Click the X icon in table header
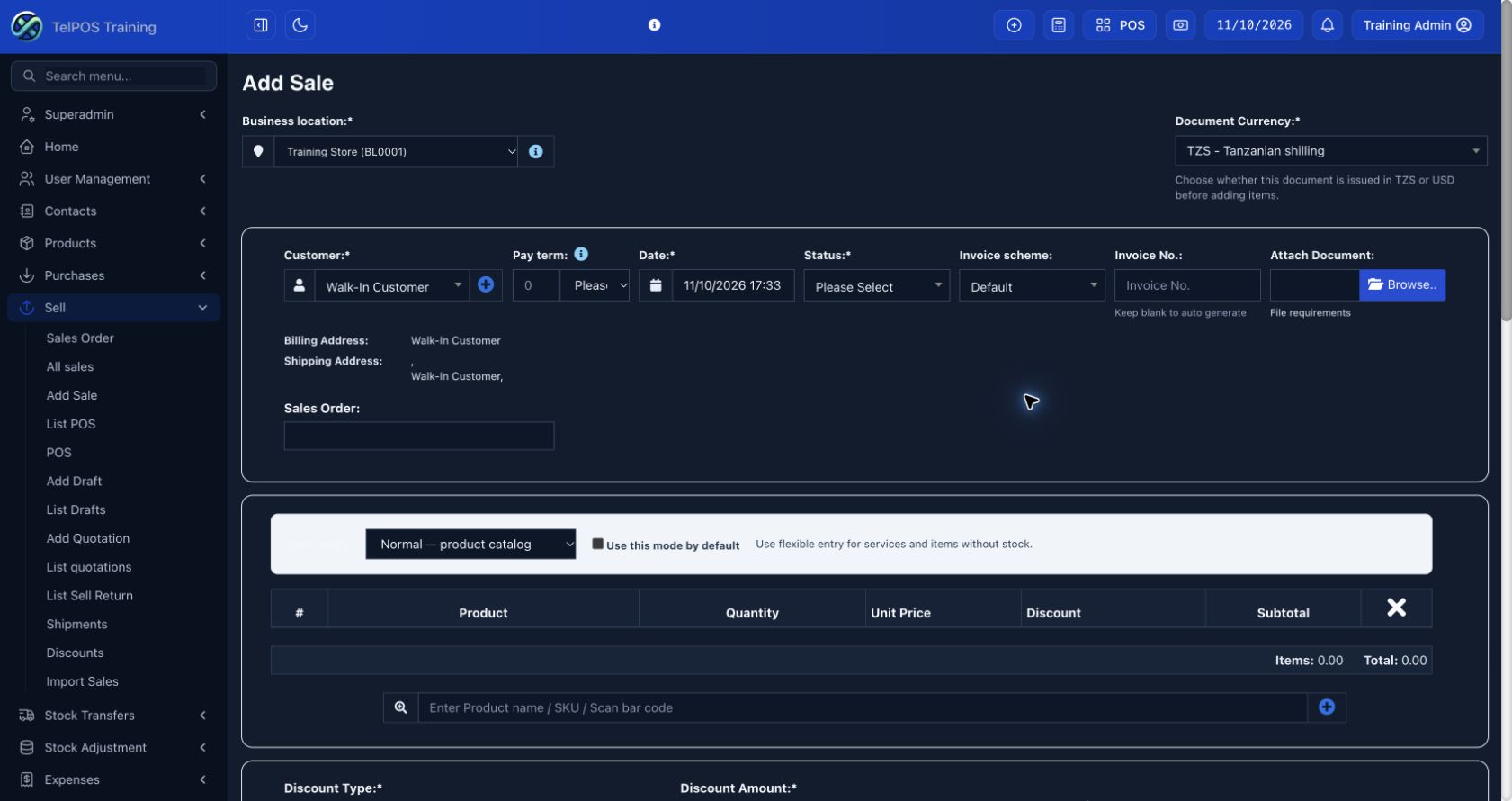Viewport: 1512px width, 801px height. click(x=1396, y=608)
